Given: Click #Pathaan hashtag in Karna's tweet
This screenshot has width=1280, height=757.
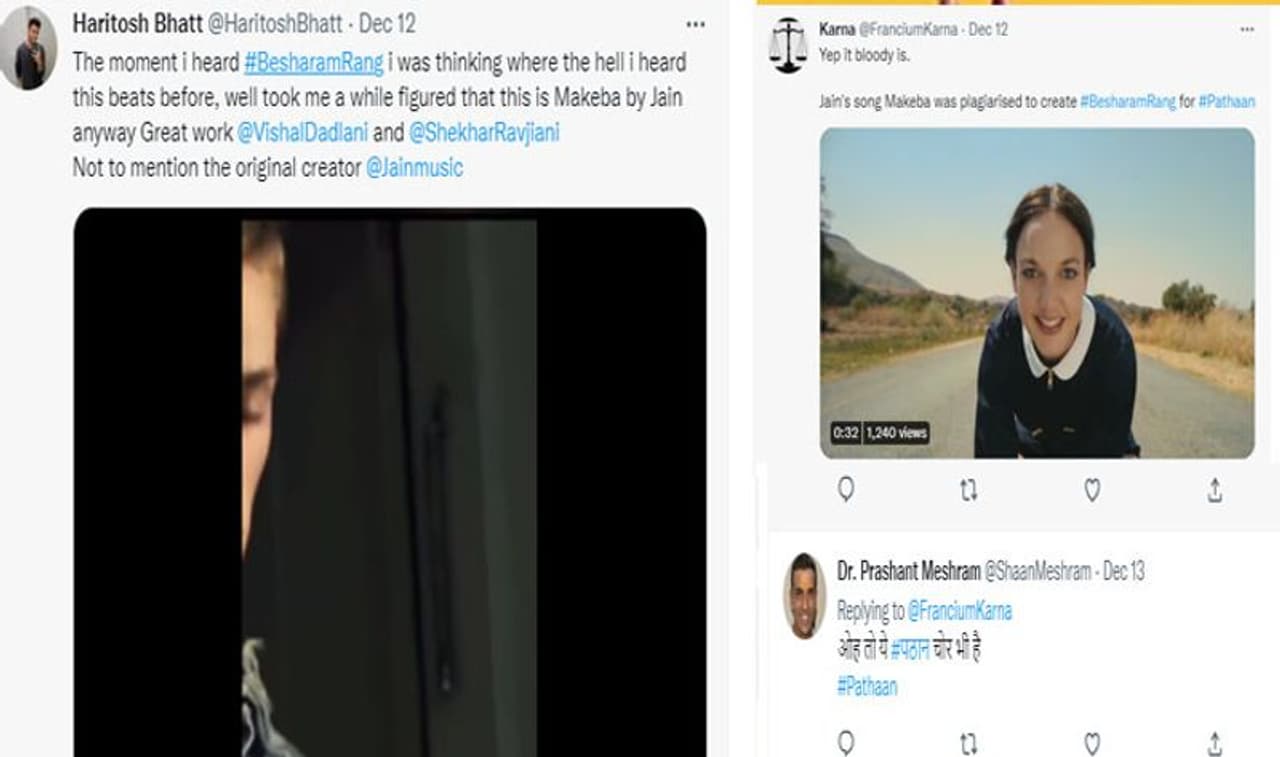Looking at the screenshot, I should point(1227,101).
